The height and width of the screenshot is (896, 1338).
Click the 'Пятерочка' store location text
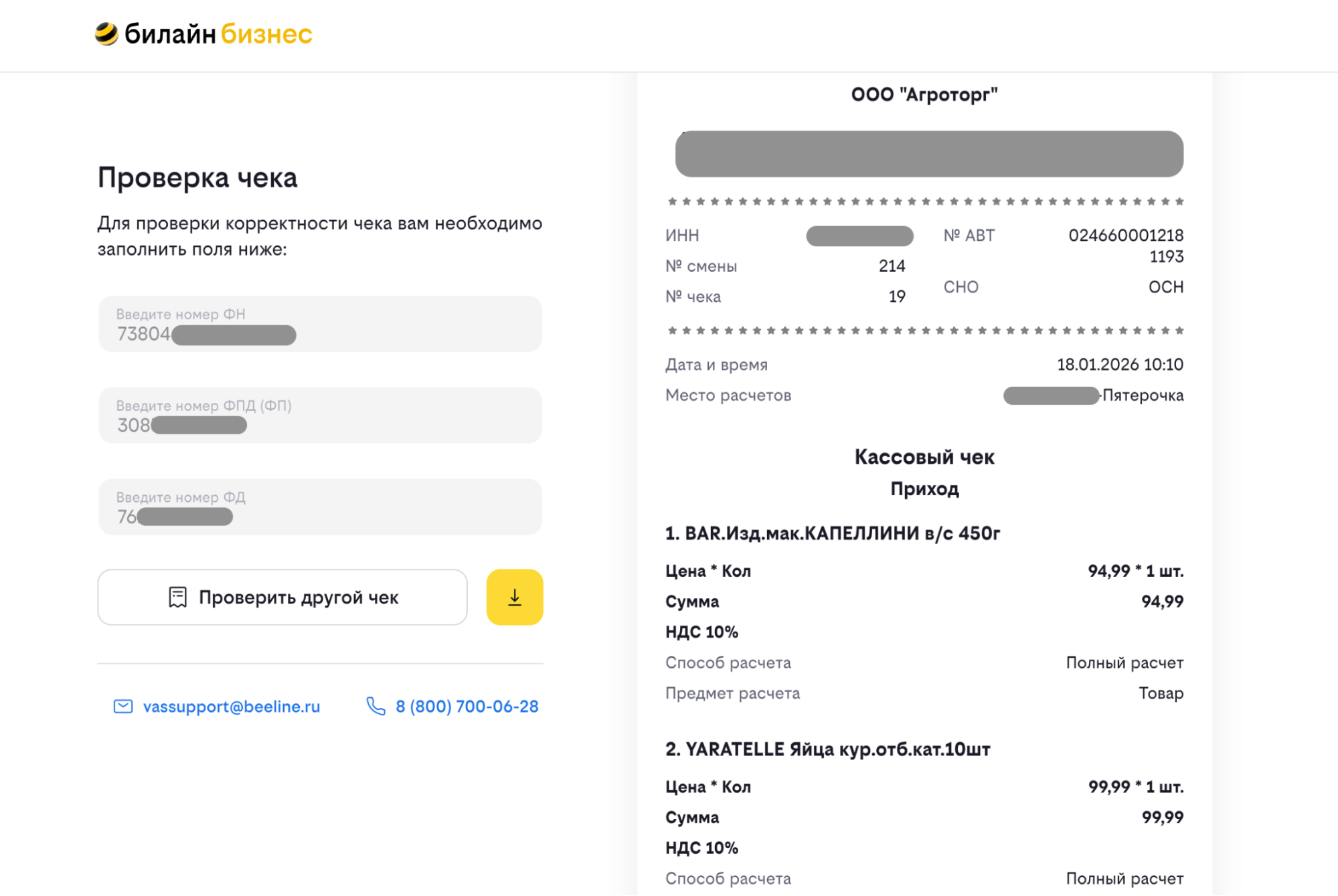click(x=1143, y=395)
